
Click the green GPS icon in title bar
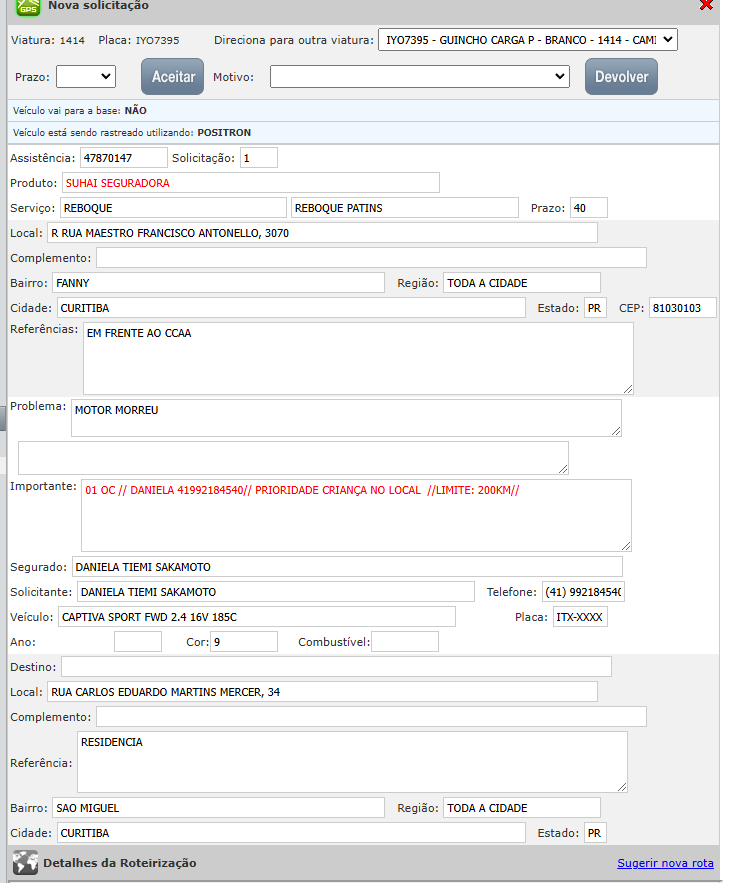click(29, 6)
